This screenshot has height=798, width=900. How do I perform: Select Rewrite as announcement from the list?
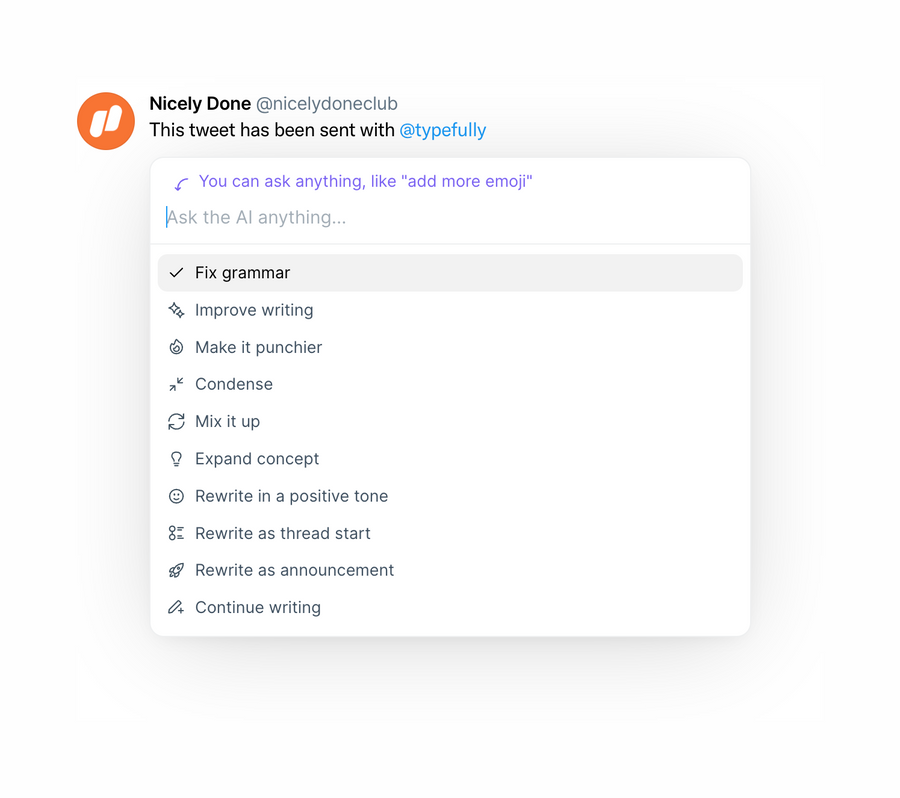(x=293, y=570)
